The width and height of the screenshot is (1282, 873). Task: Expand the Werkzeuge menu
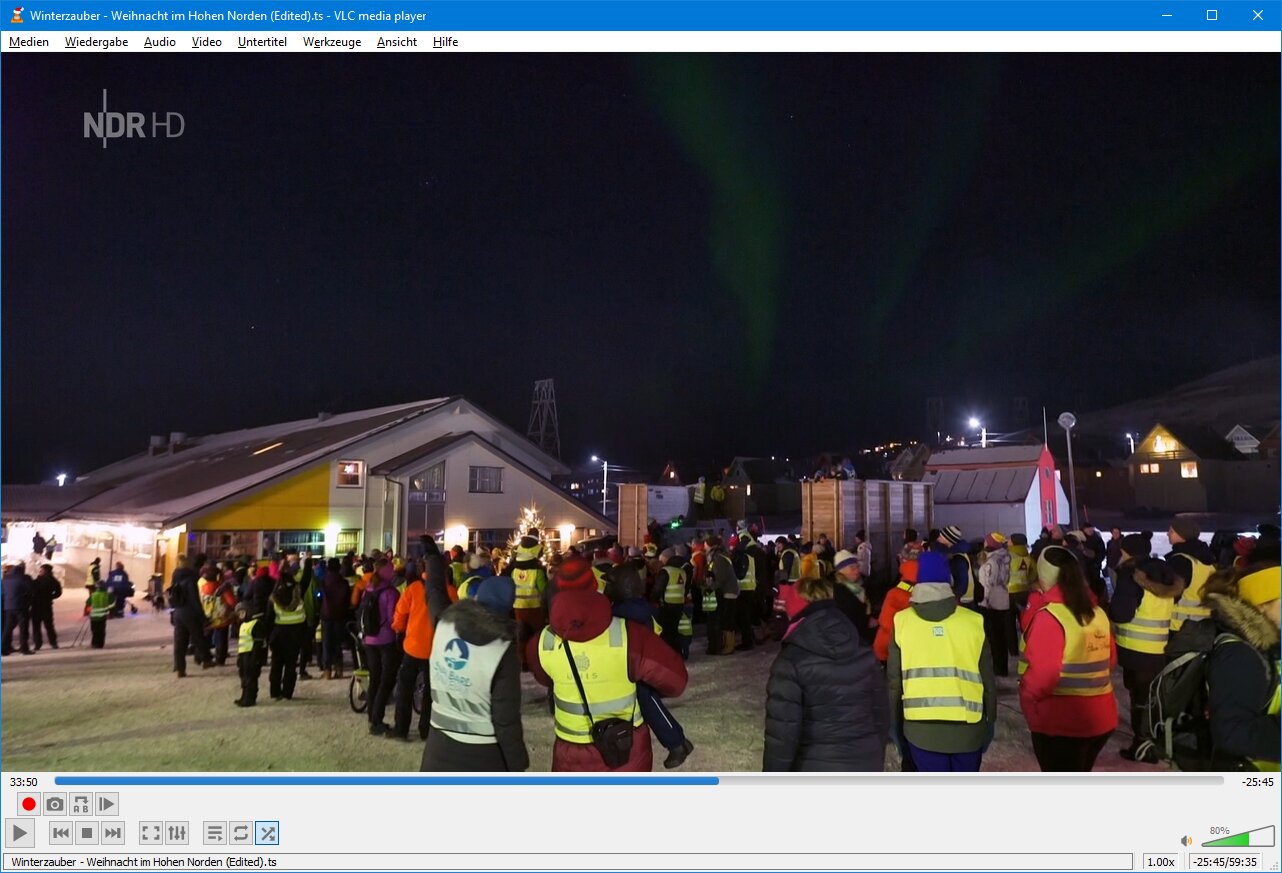pos(332,42)
